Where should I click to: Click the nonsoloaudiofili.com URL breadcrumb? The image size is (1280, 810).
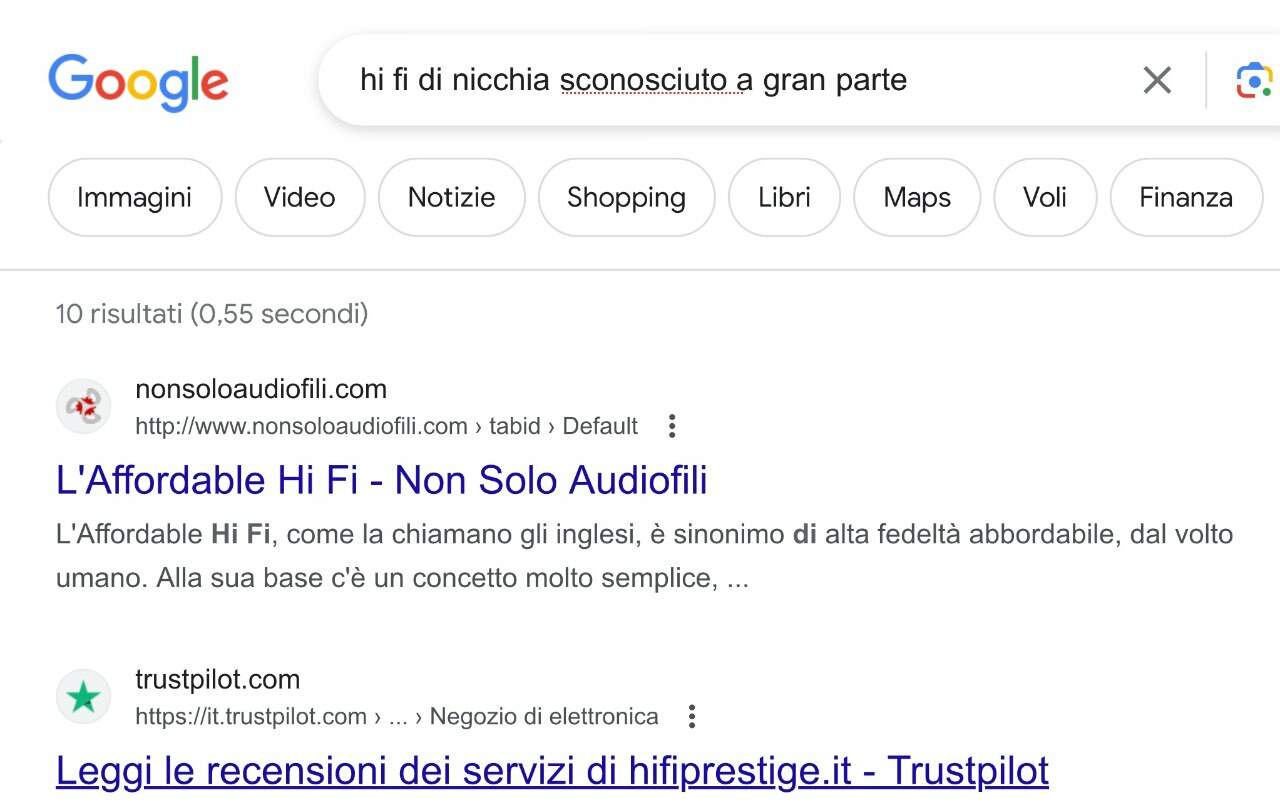386,426
